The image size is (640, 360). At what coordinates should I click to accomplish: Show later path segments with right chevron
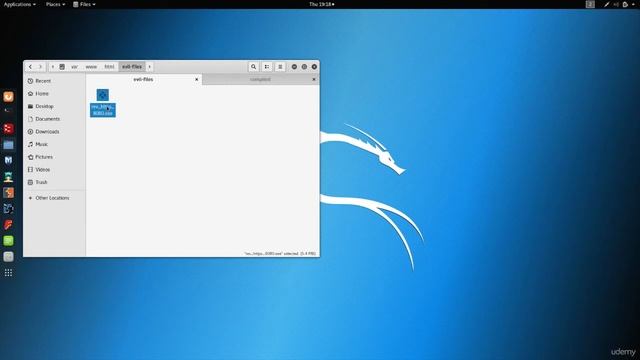(149, 67)
